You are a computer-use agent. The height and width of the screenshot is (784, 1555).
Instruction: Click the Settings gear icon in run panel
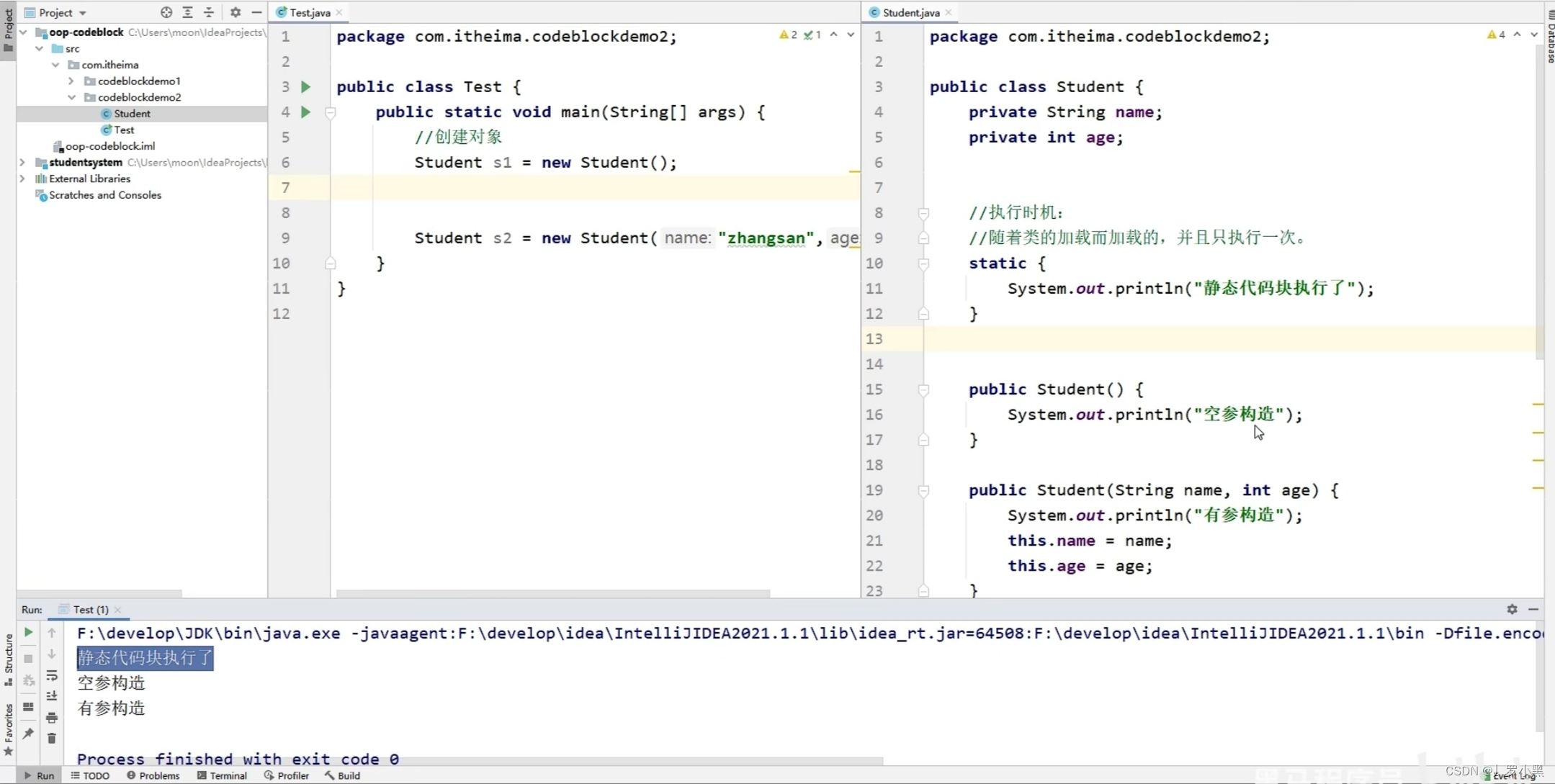point(1510,609)
